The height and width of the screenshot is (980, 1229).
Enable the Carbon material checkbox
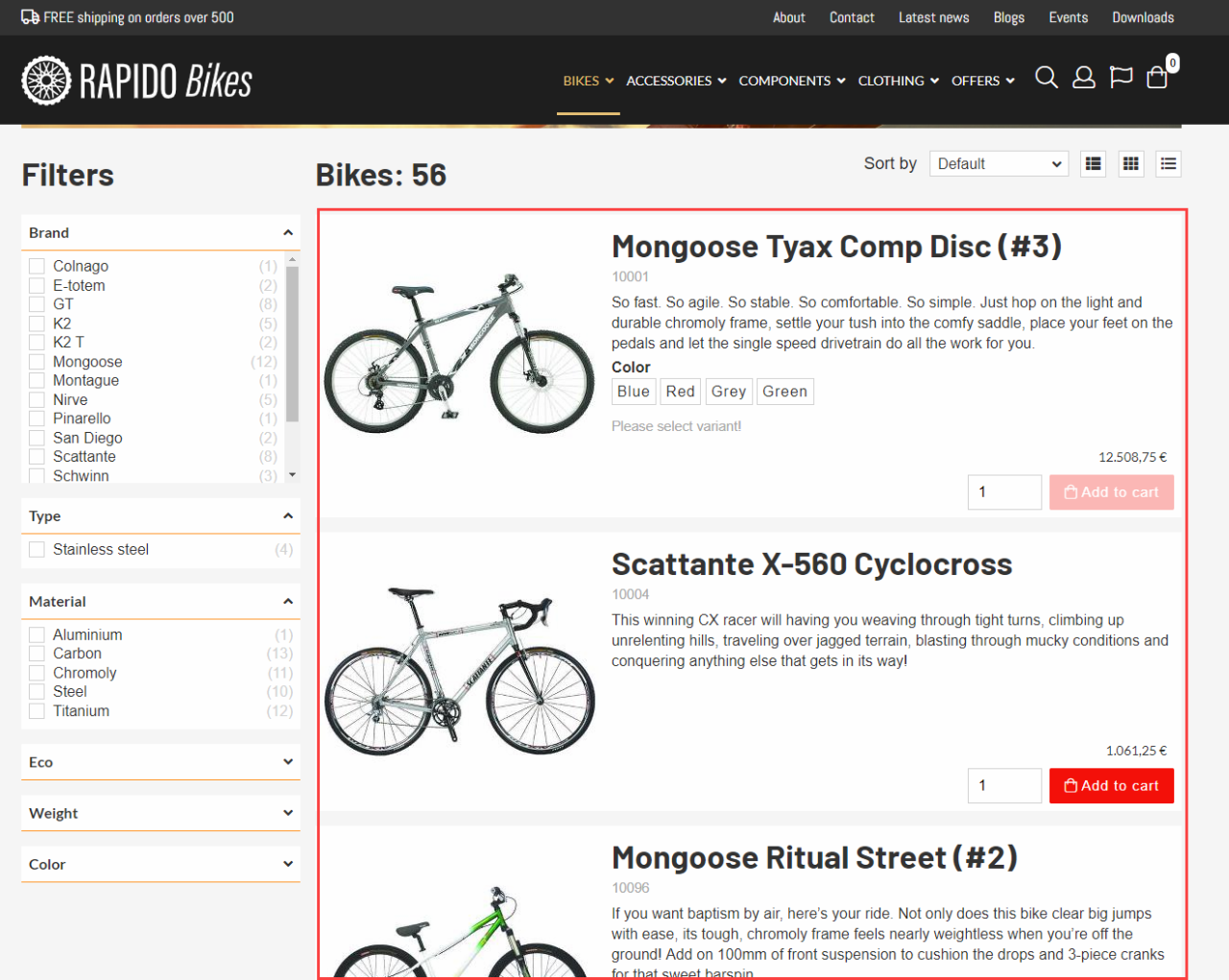36,654
